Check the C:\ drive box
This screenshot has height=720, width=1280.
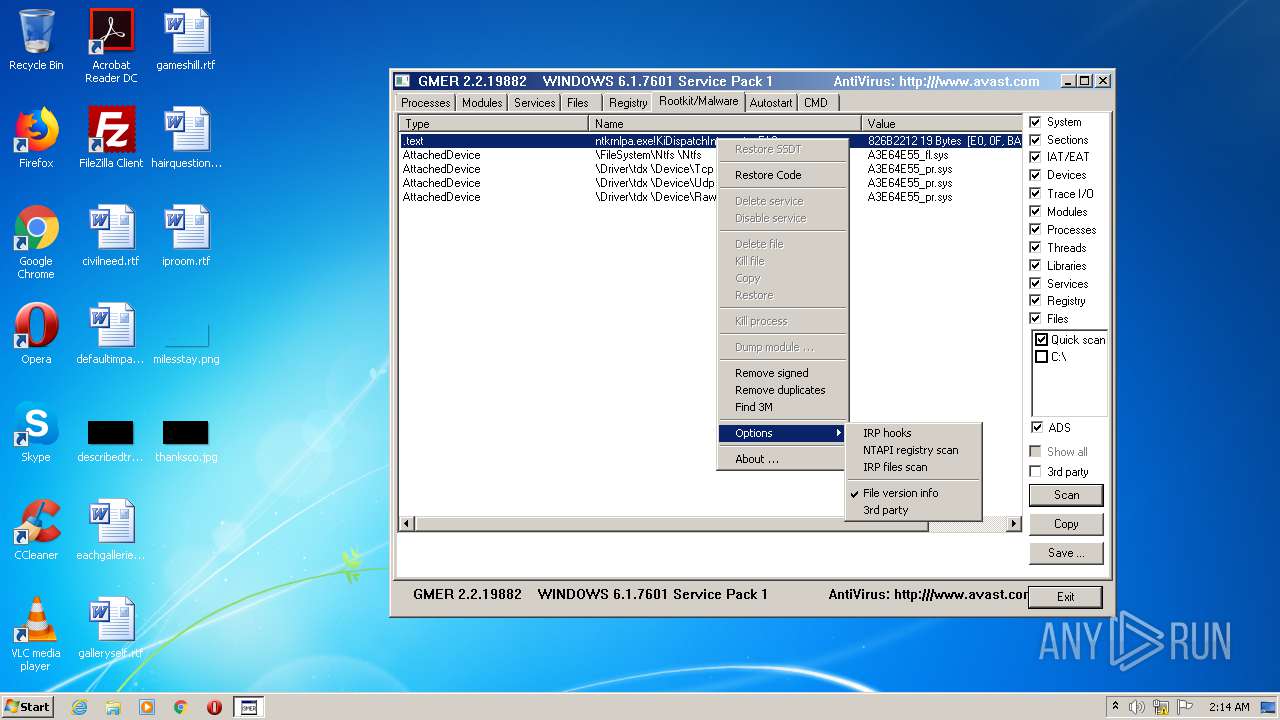[x=1041, y=357]
